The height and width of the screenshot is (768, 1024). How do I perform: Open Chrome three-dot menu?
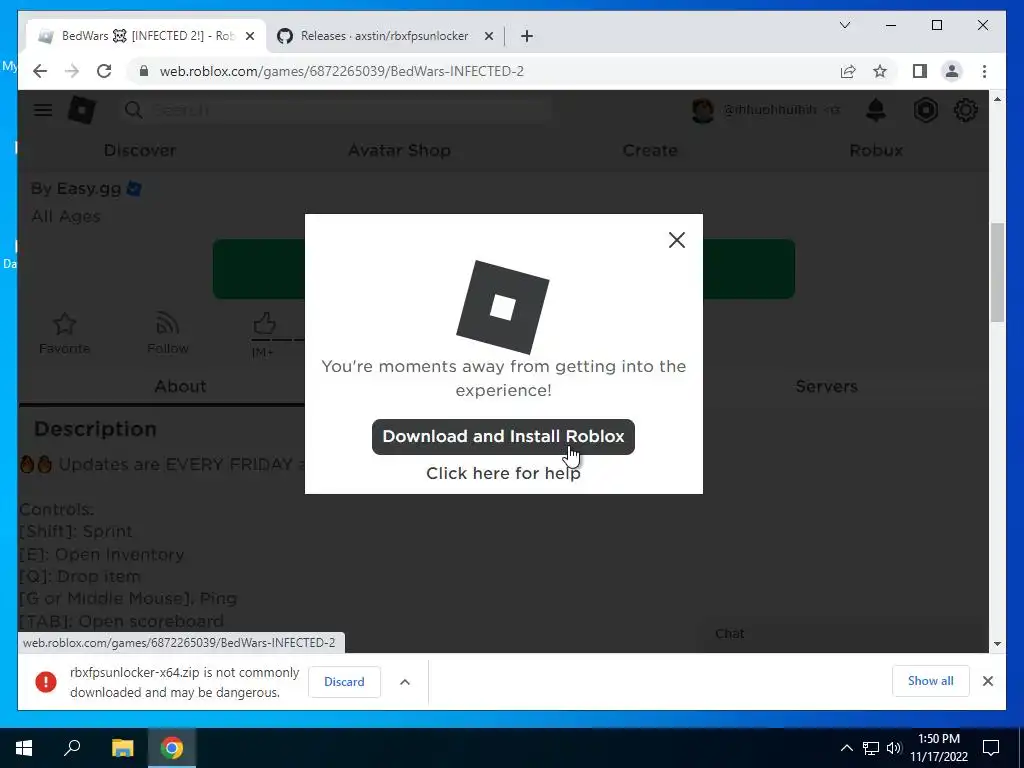984,71
